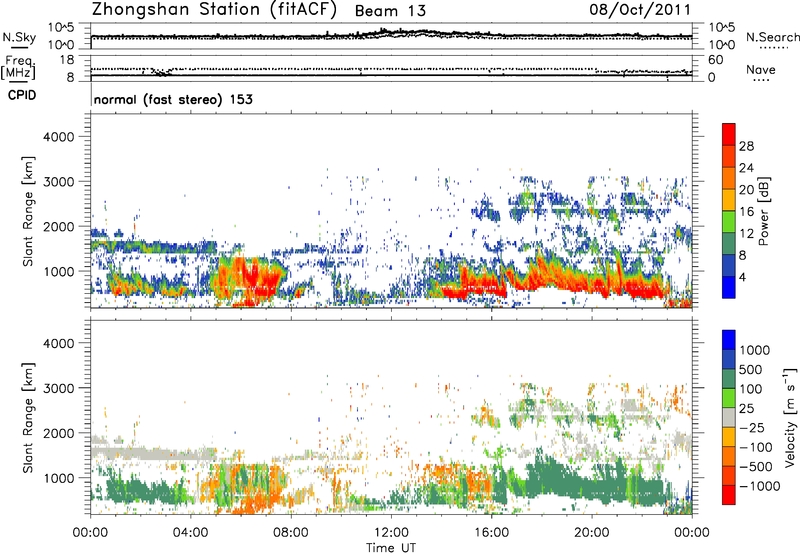
Task: Click the Zhongshan Station (fitACF) title
Action: click(x=214, y=10)
